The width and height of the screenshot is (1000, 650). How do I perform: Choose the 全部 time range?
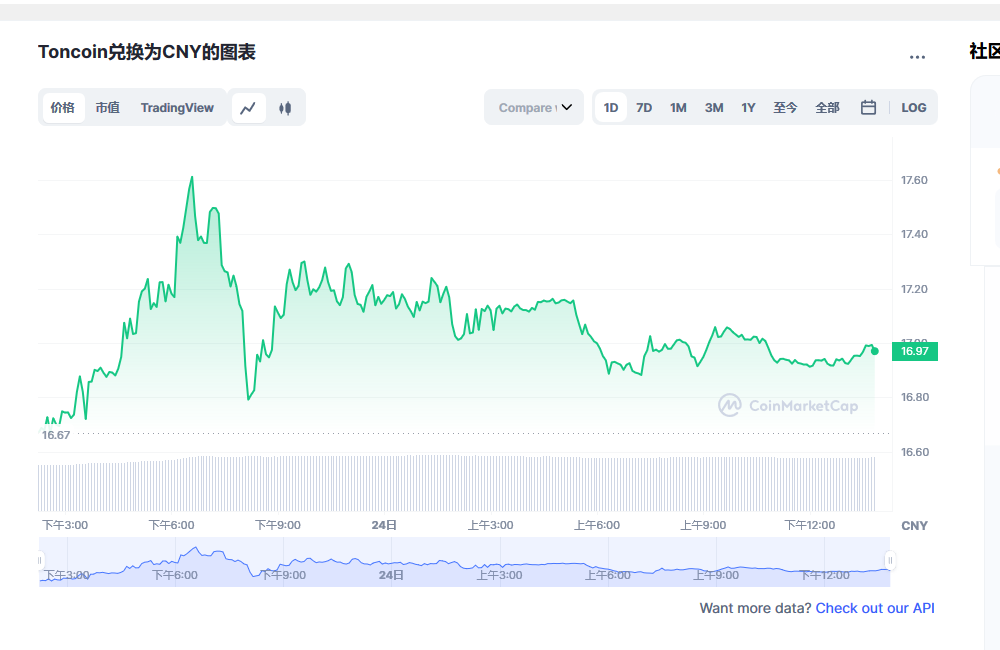click(x=827, y=108)
